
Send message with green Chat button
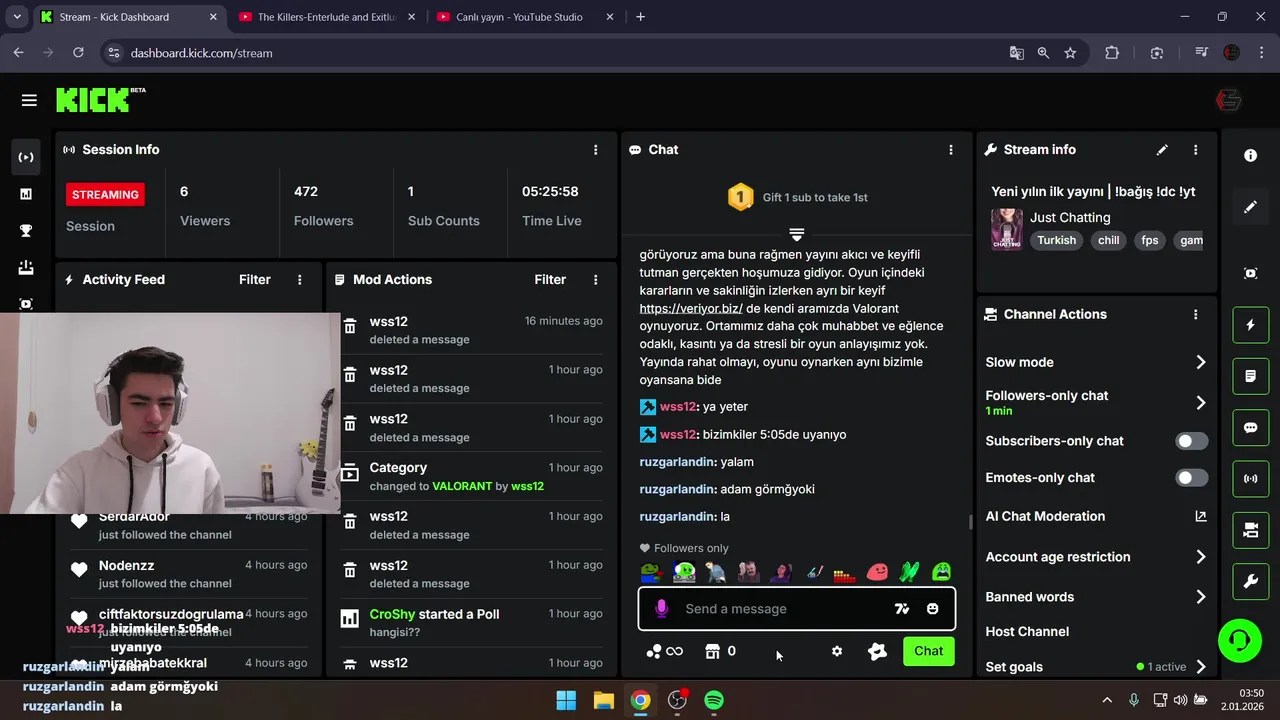pyautogui.click(x=928, y=651)
